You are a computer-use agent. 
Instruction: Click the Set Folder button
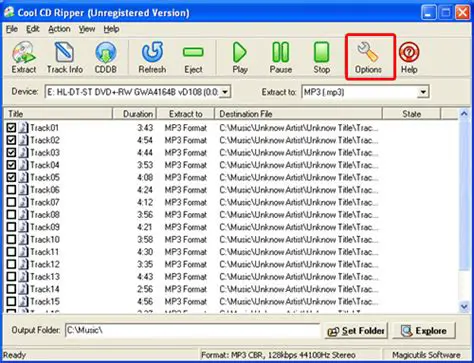[x=356, y=331]
